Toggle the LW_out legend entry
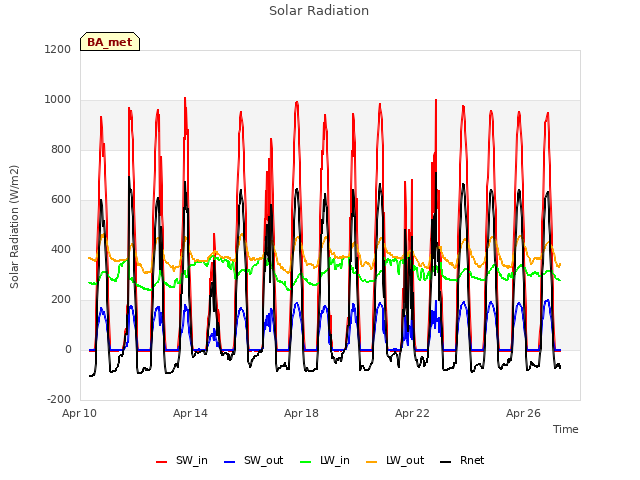 [395, 461]
